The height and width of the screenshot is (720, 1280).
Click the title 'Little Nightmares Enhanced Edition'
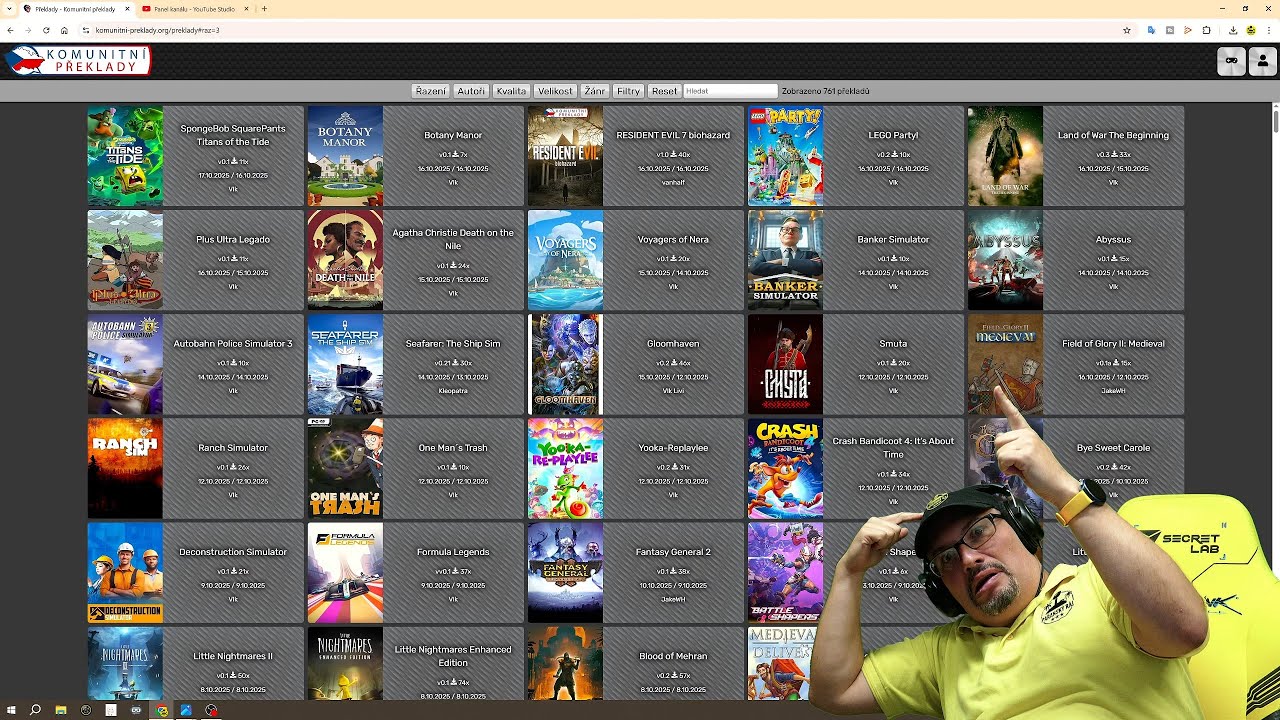pos(453,655)
